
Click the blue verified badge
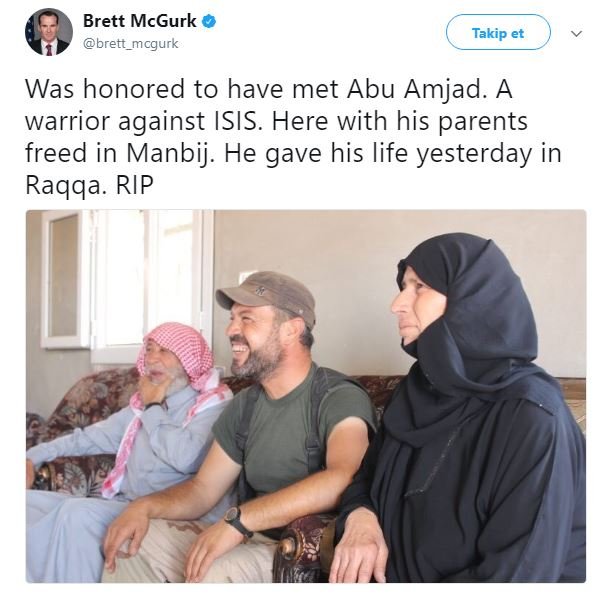[x=209, y=21]
